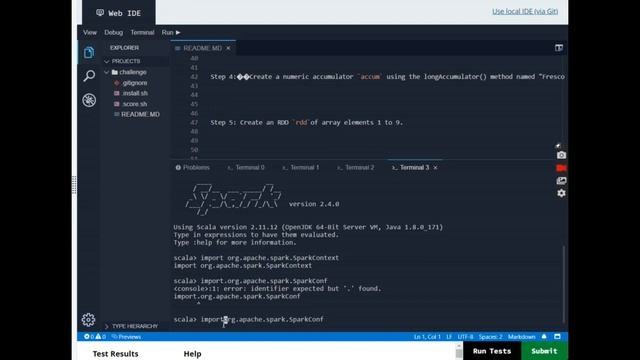
Task: Collapse the challenge folder
Action: click(107, 72)
